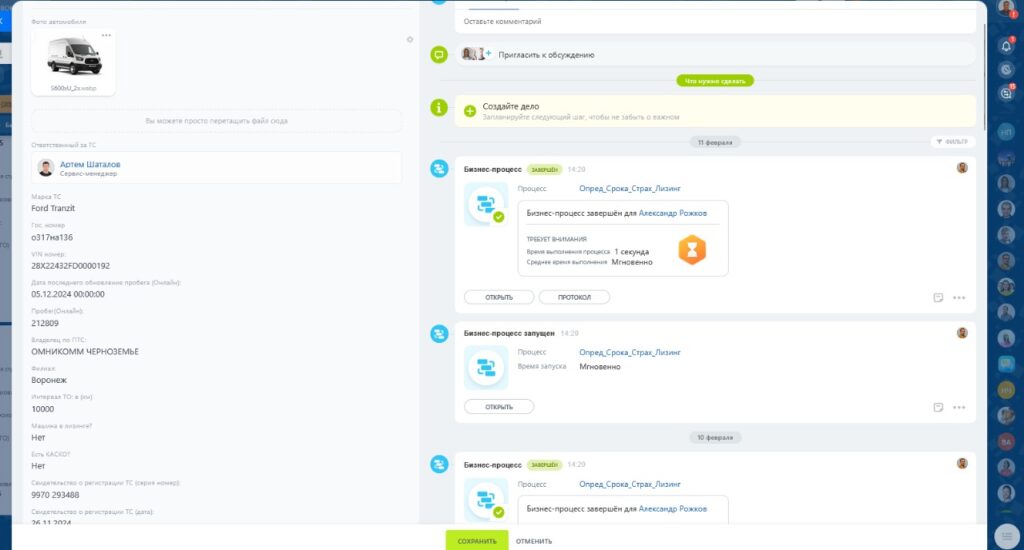Open the vehicle photo field settings gear
The height and width of the screenshot is (550, 1024).
point(409,40)
